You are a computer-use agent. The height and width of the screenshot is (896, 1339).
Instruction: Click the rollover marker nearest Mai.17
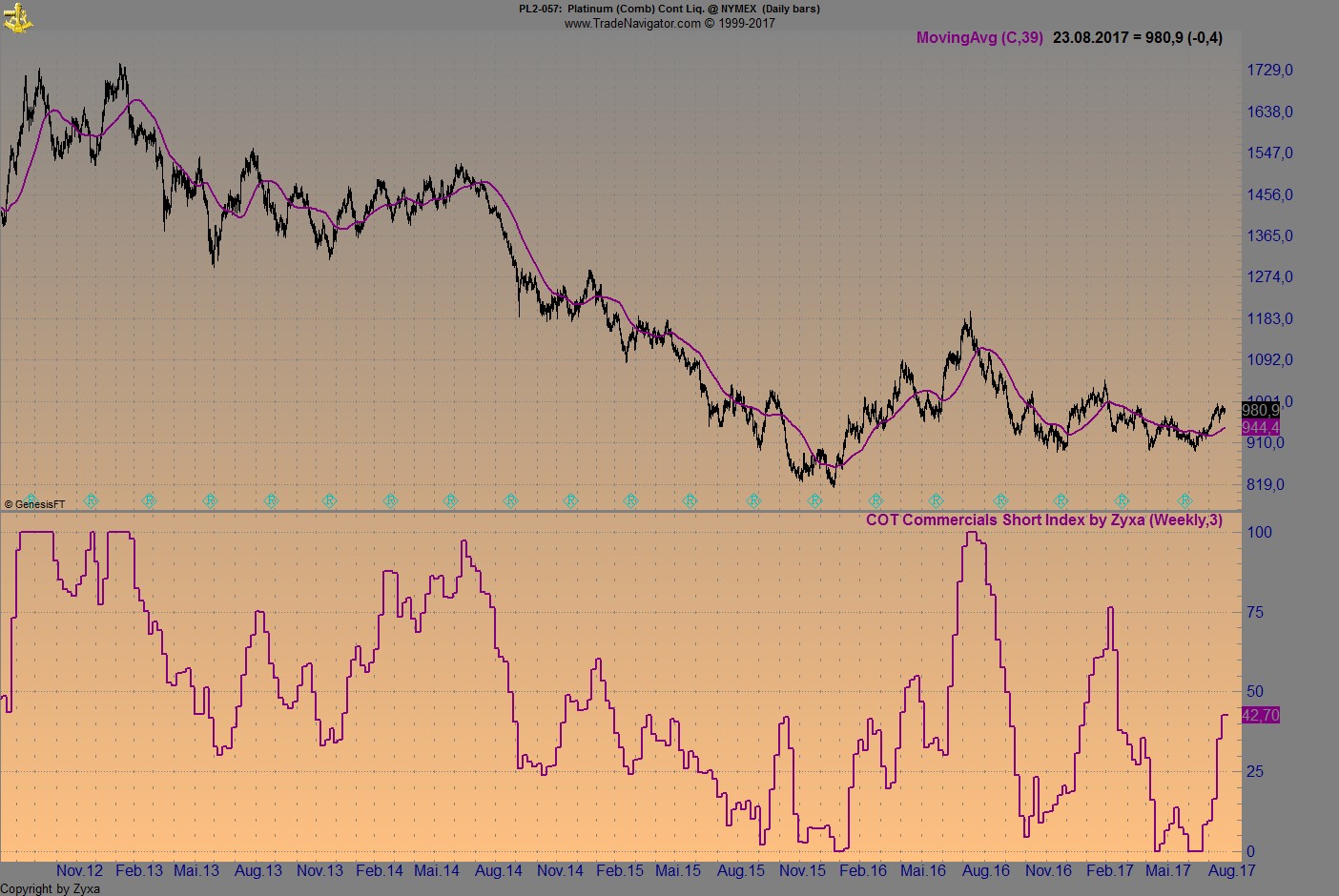pyautogui.click(x=1184, y=500)
